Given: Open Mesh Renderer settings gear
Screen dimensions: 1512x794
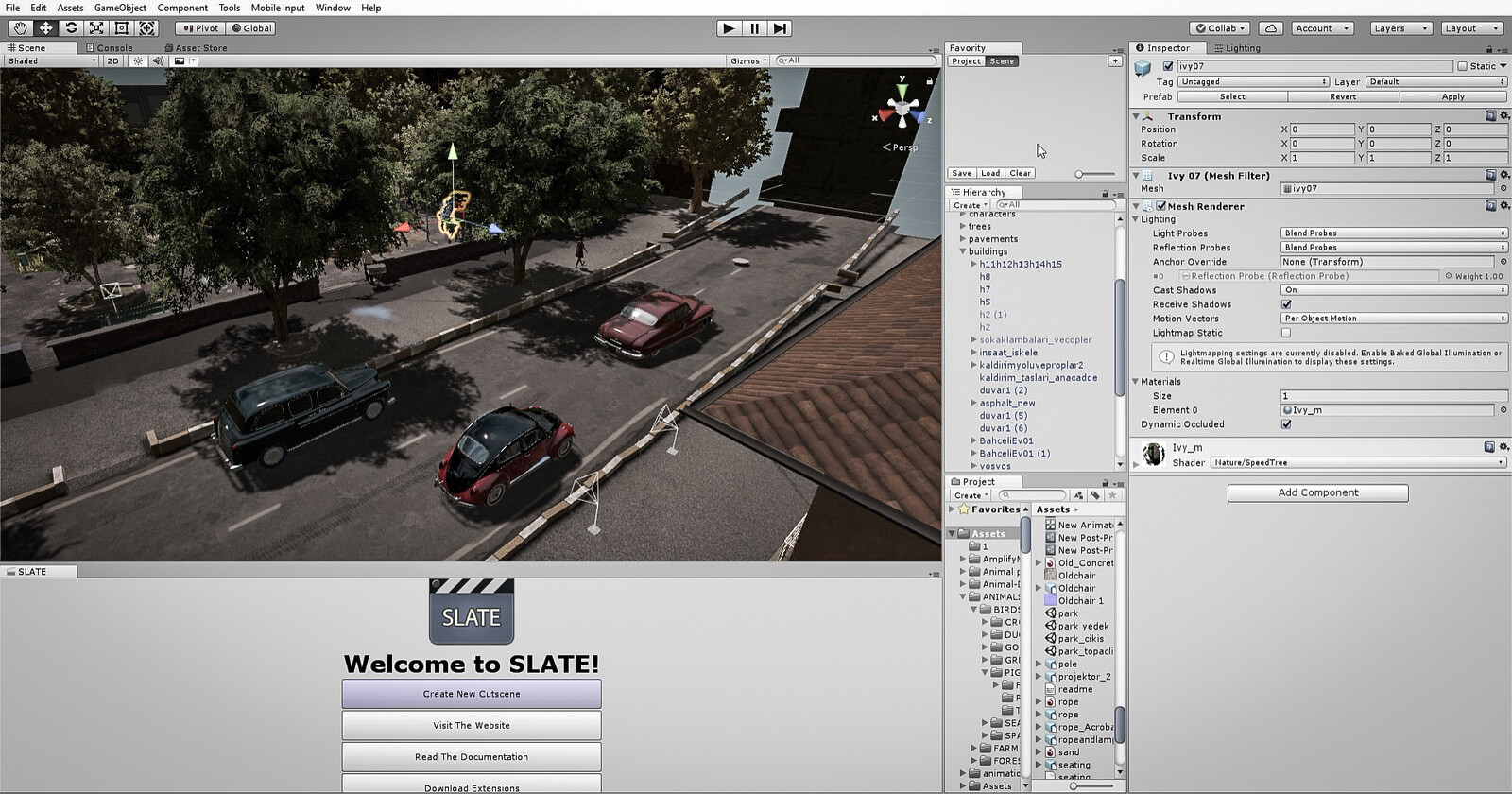Looking at the screenshot, I should tap(1504, 205).
